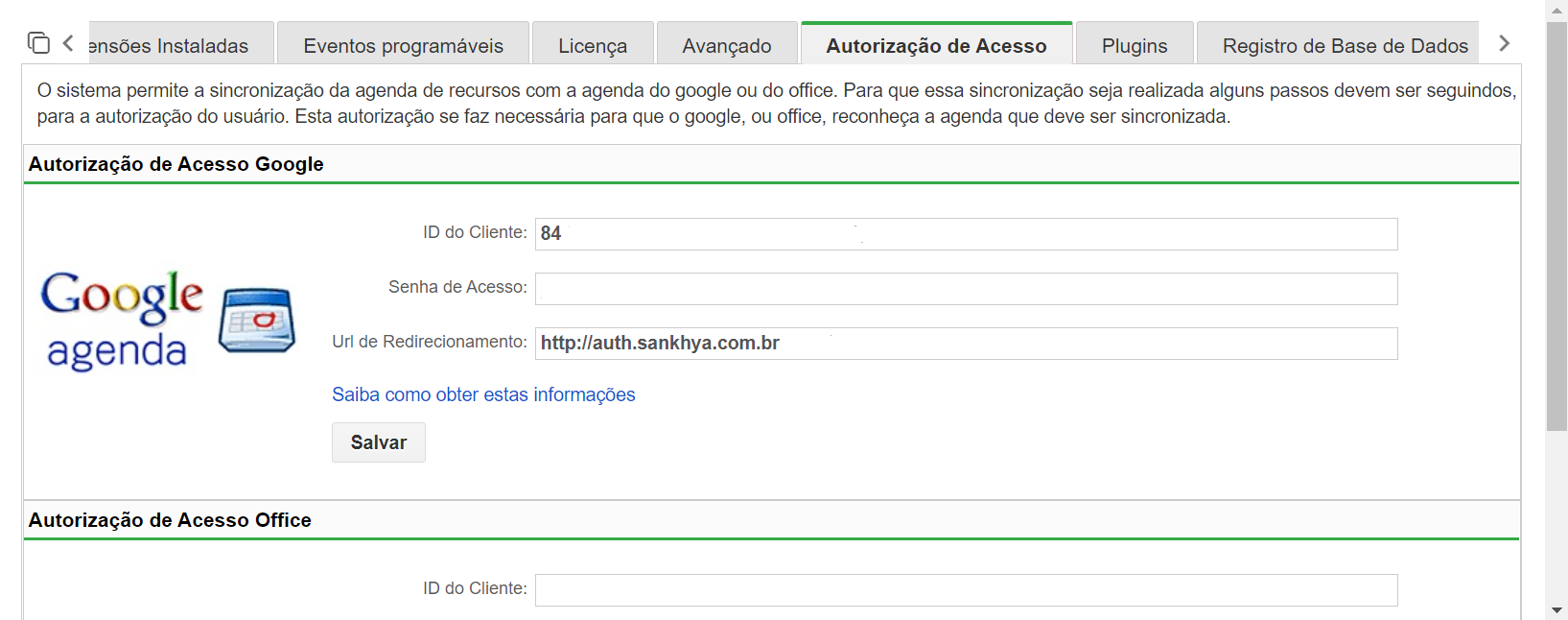This screenshot has height=620, width=1568.
Task: Open 'Saiba como obter estas informações' link
Action: (x=483, y=394)
